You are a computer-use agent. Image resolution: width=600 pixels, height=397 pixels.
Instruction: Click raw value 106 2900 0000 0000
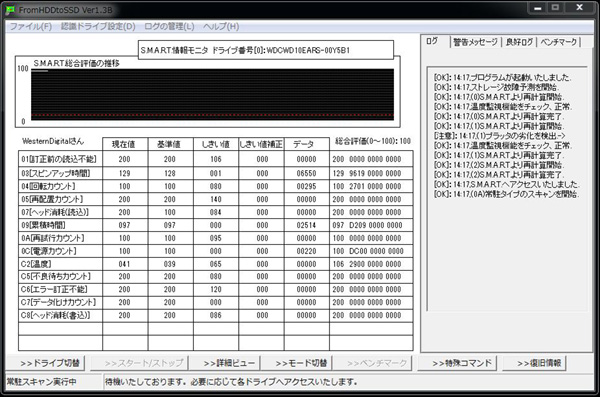[367, 264]
